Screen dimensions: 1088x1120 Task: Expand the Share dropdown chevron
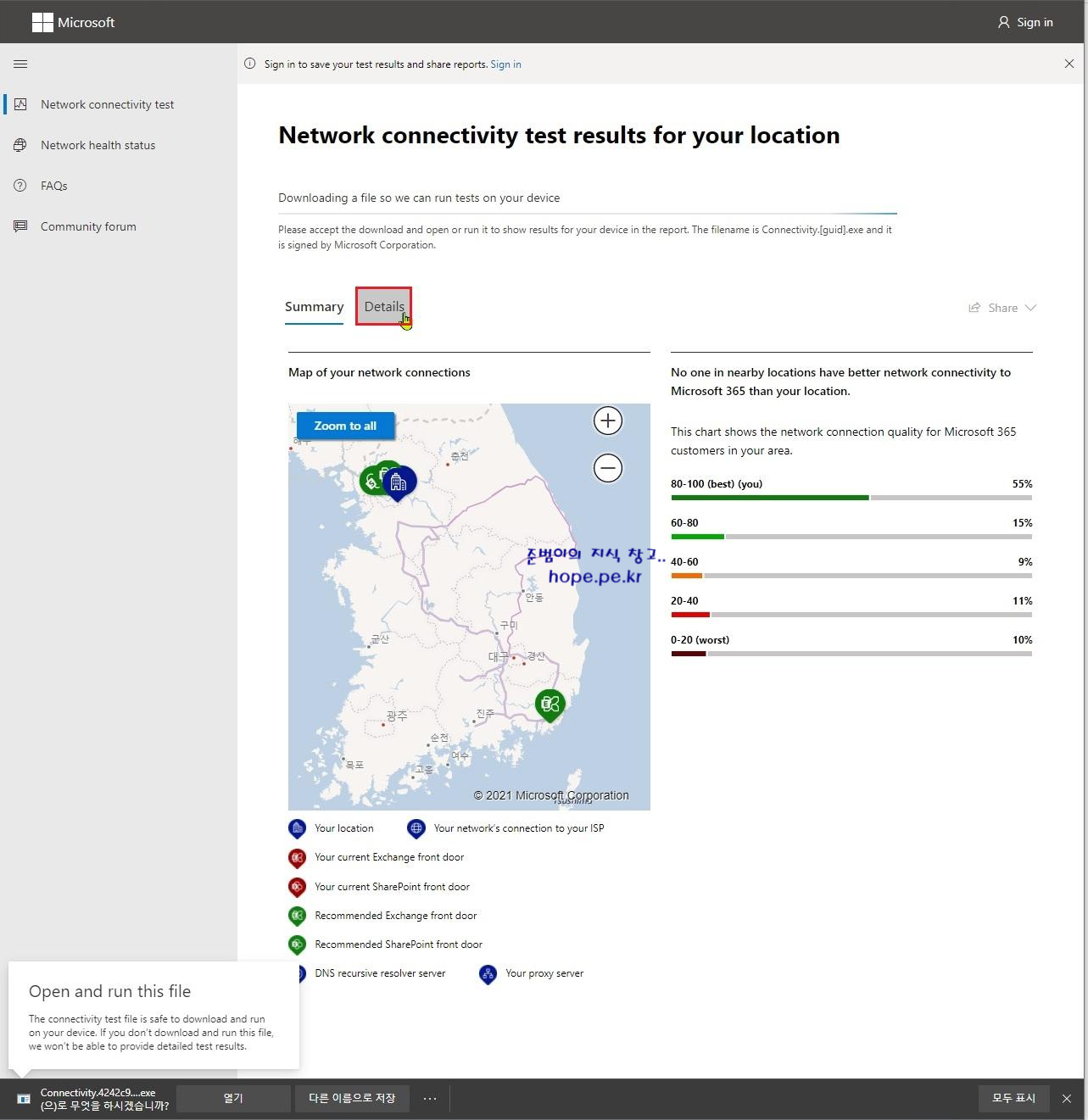click(x=1030, y=308)
